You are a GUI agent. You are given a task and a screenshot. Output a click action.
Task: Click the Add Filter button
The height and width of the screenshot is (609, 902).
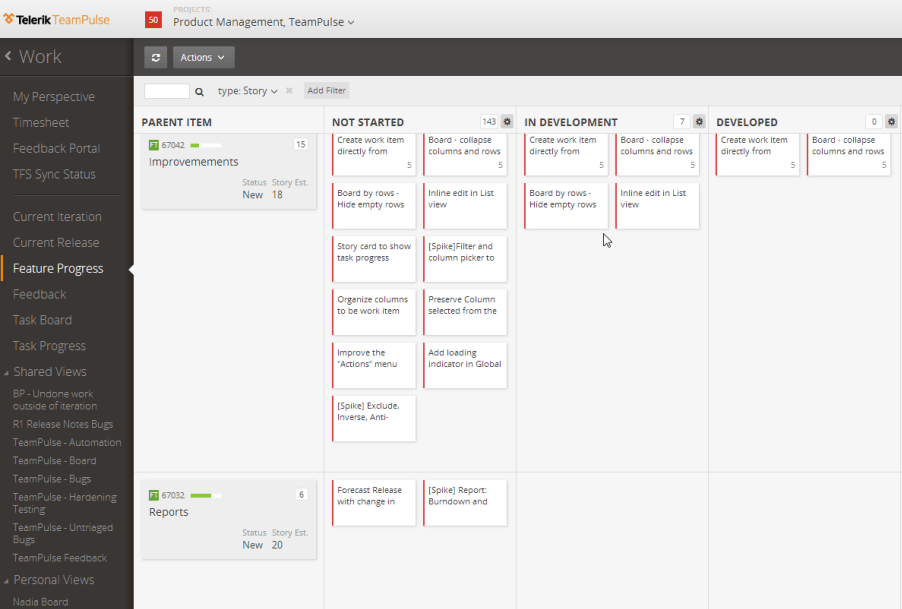pos(326,89)
